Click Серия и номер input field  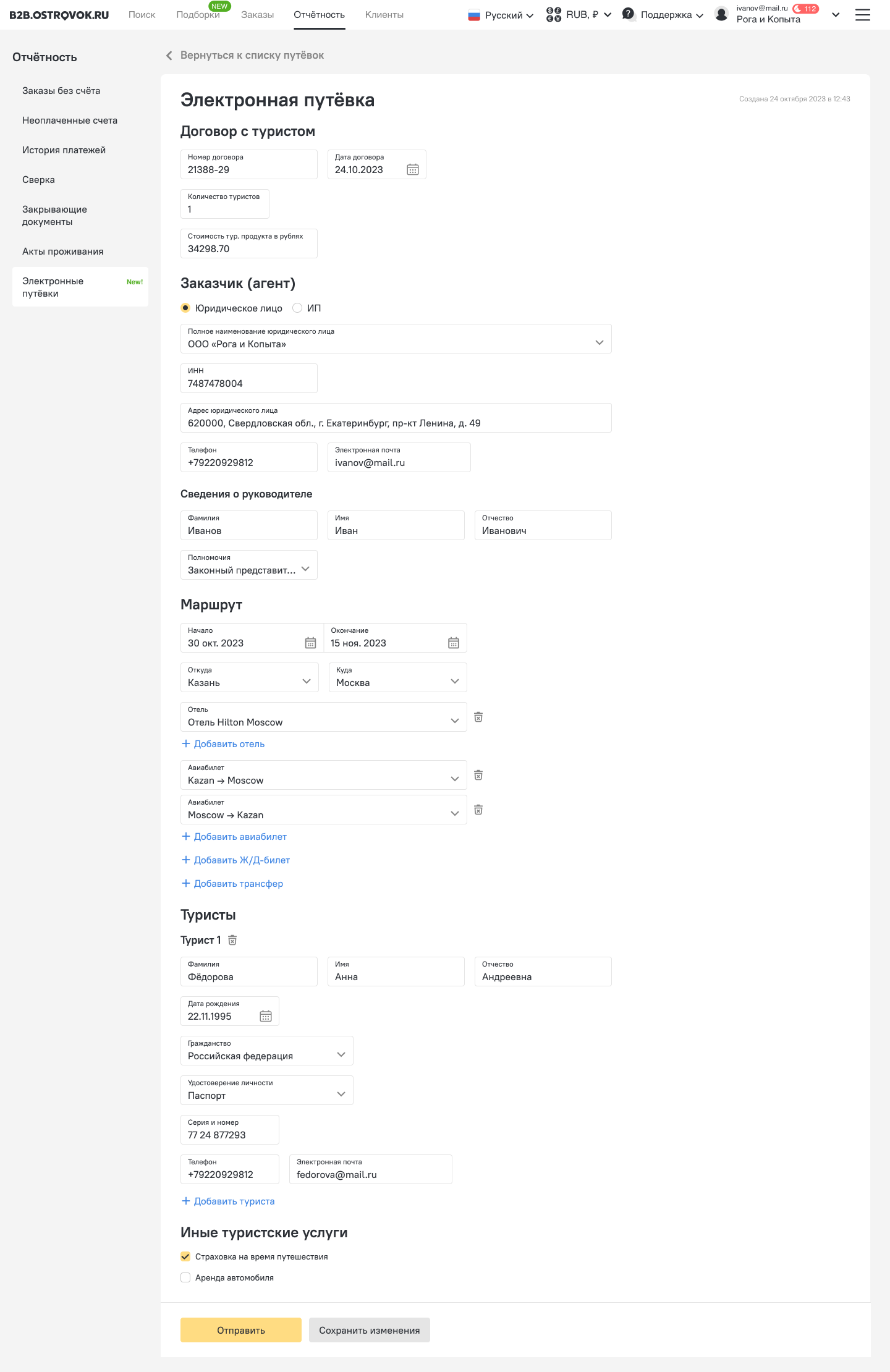point(230,1130)
